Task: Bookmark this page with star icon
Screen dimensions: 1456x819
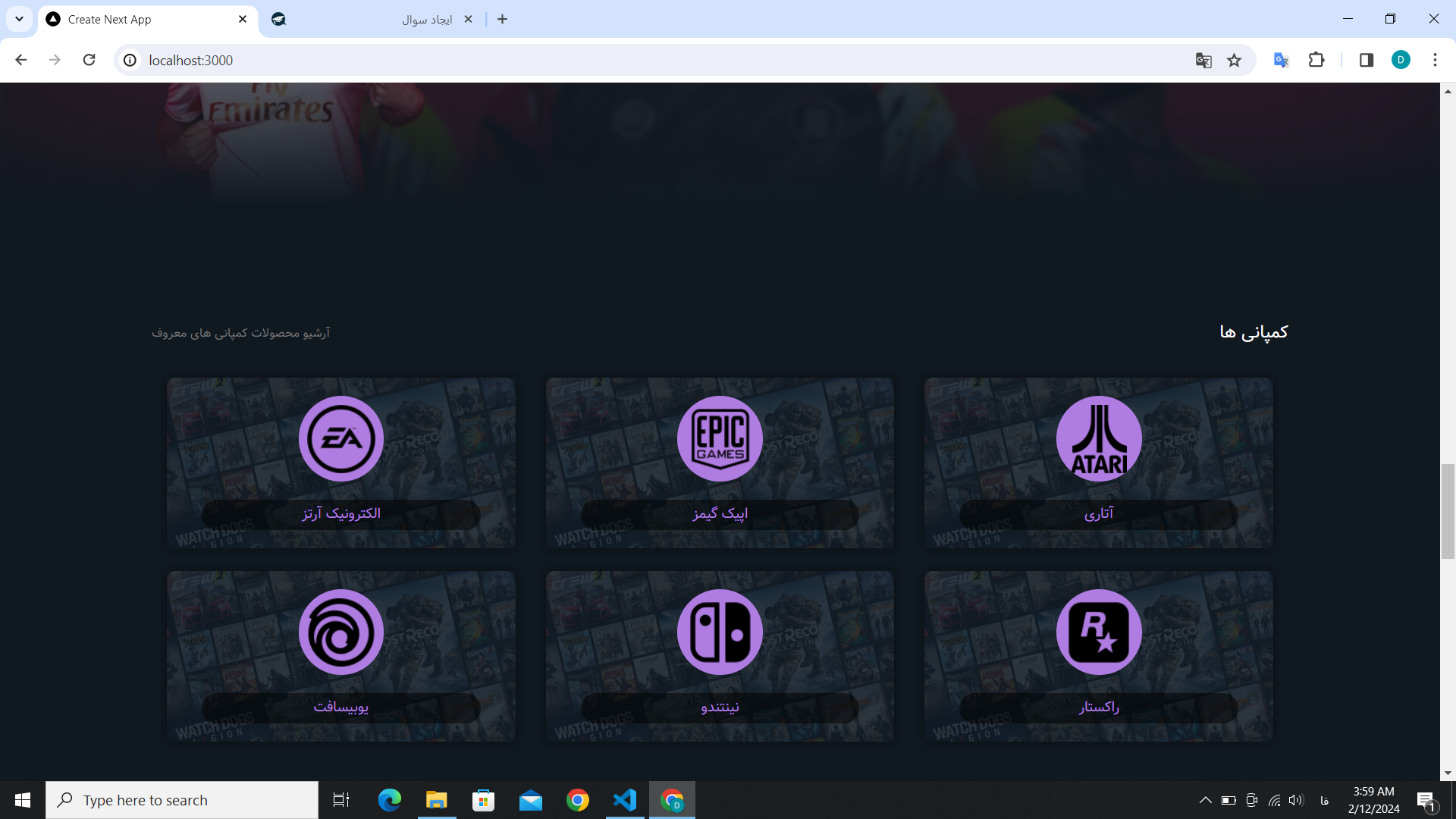Action: 1235,60
